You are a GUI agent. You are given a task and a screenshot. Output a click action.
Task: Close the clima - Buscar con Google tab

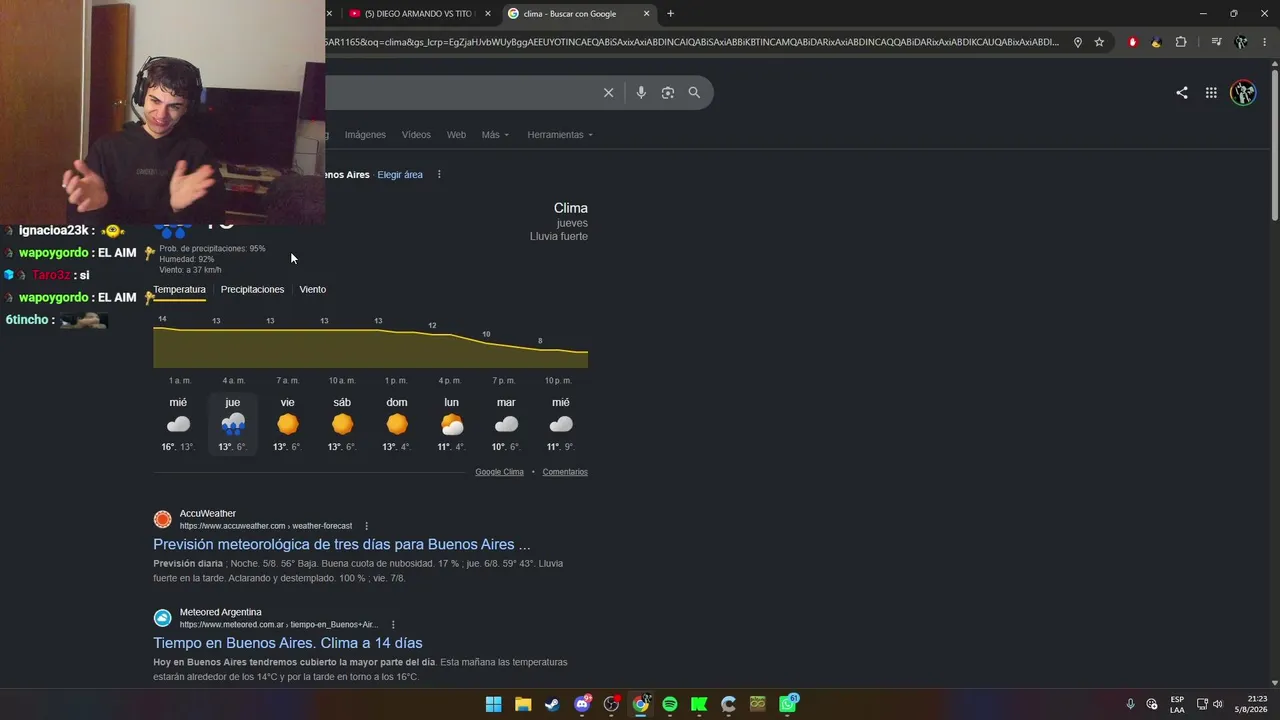[x=647, y=14]
